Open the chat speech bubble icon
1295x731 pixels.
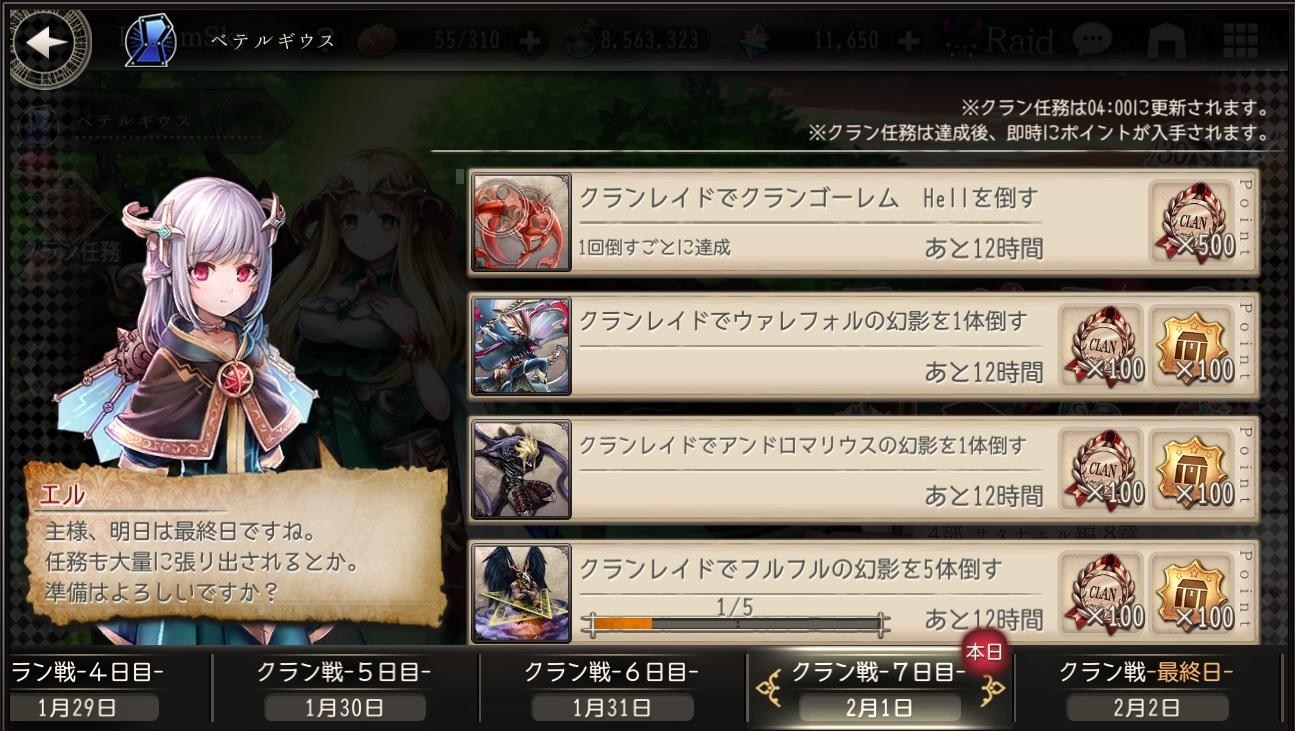pyautogui.click(x=1091, y=41)
